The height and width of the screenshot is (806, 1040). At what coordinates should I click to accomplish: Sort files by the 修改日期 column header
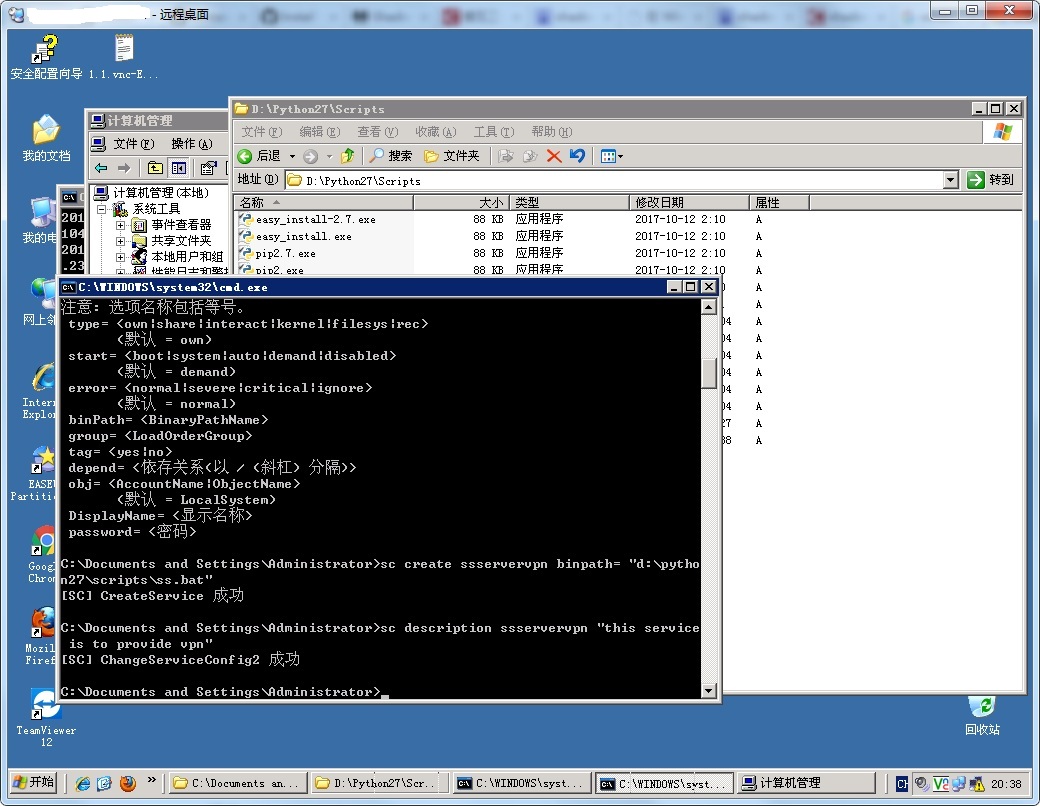[x=689, y=202]
